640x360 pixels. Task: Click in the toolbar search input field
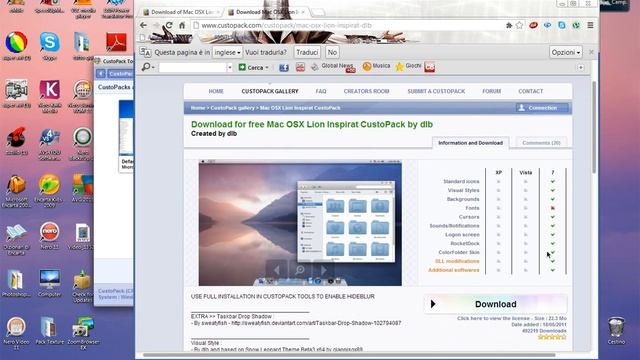(x=193, y=67)
